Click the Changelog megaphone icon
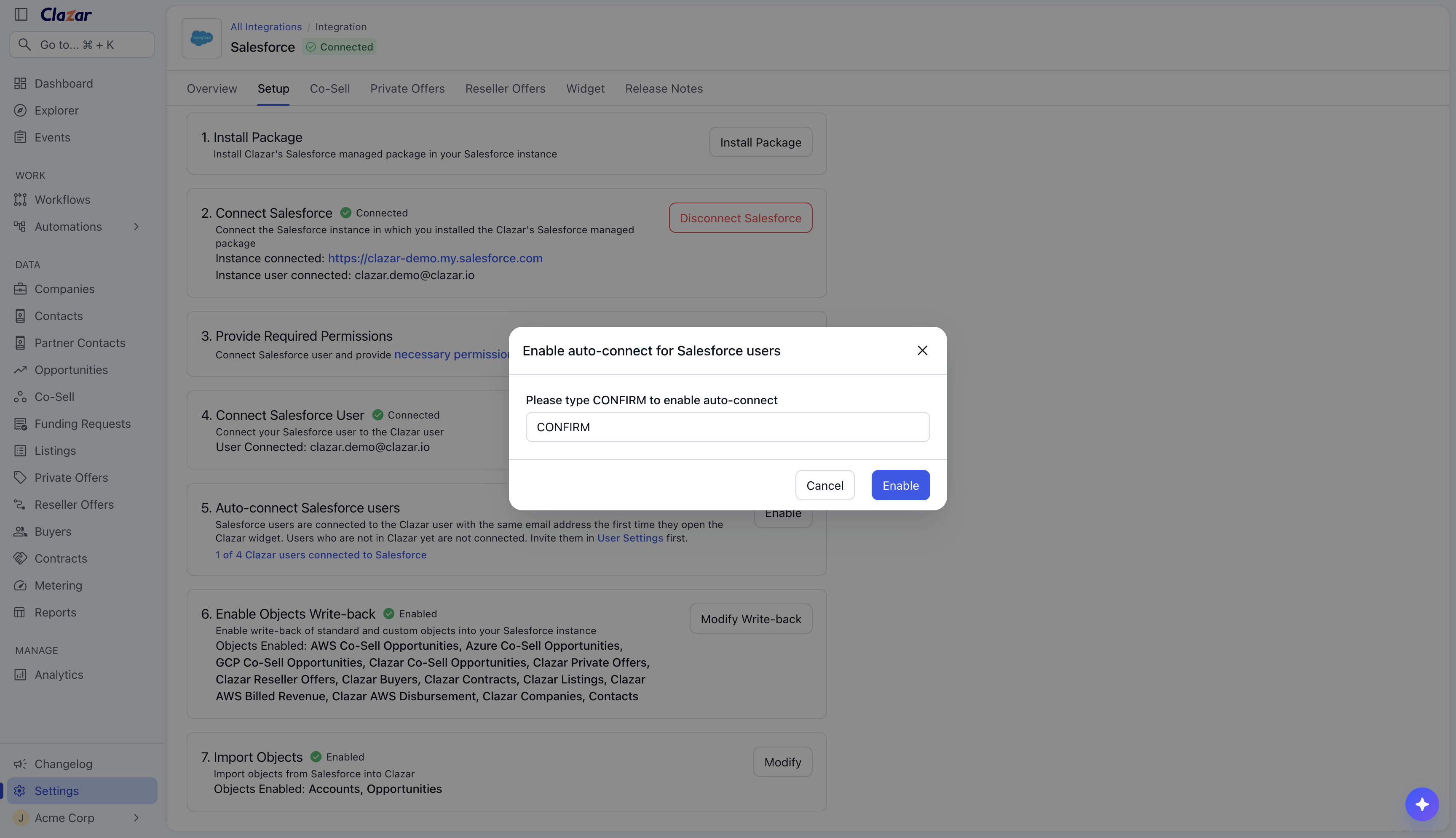The width and height of the screenshot is (1456, 838). click(20, 764)
